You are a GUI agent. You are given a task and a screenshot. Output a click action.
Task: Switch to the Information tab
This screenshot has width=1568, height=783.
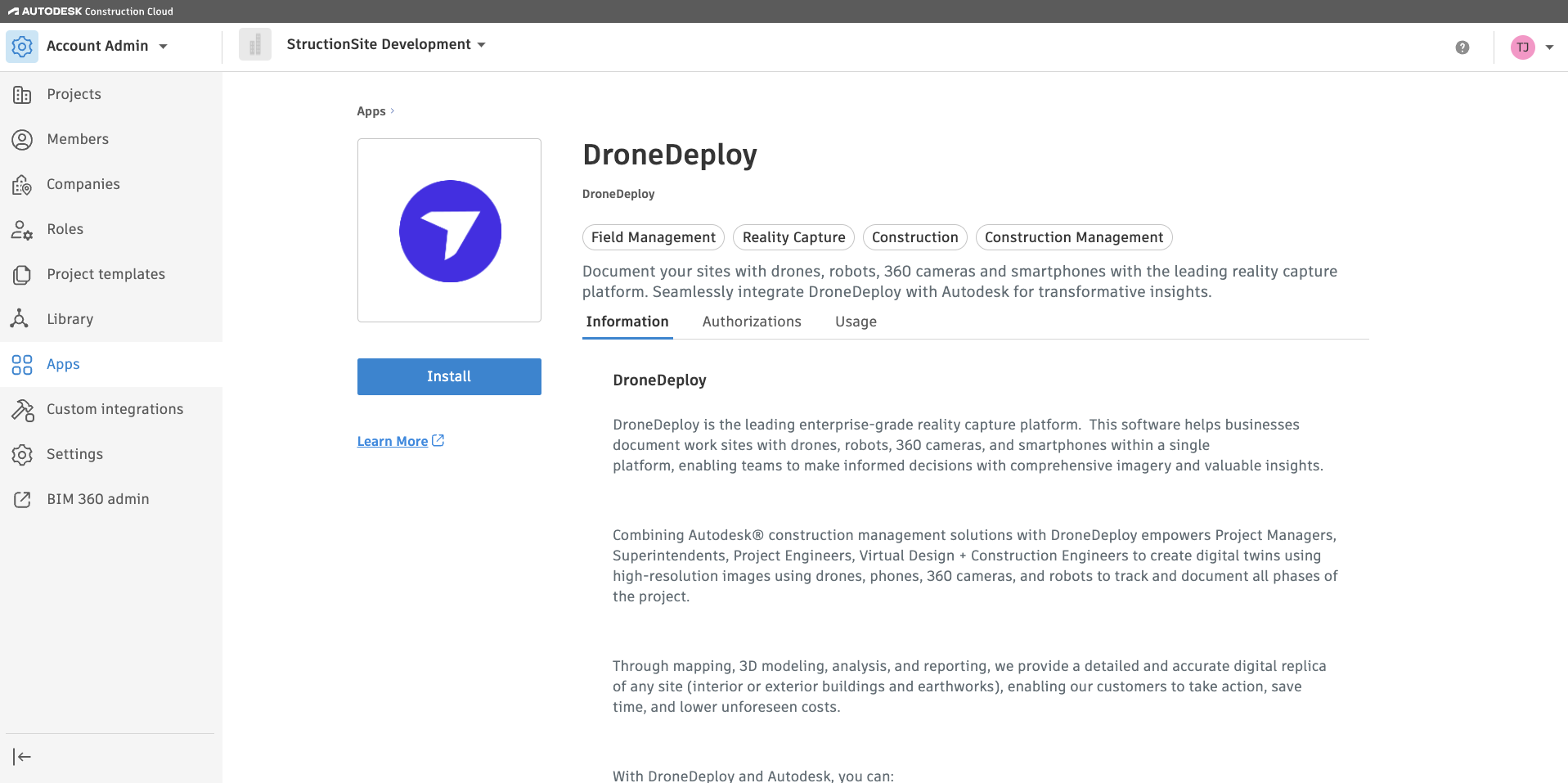627,322
